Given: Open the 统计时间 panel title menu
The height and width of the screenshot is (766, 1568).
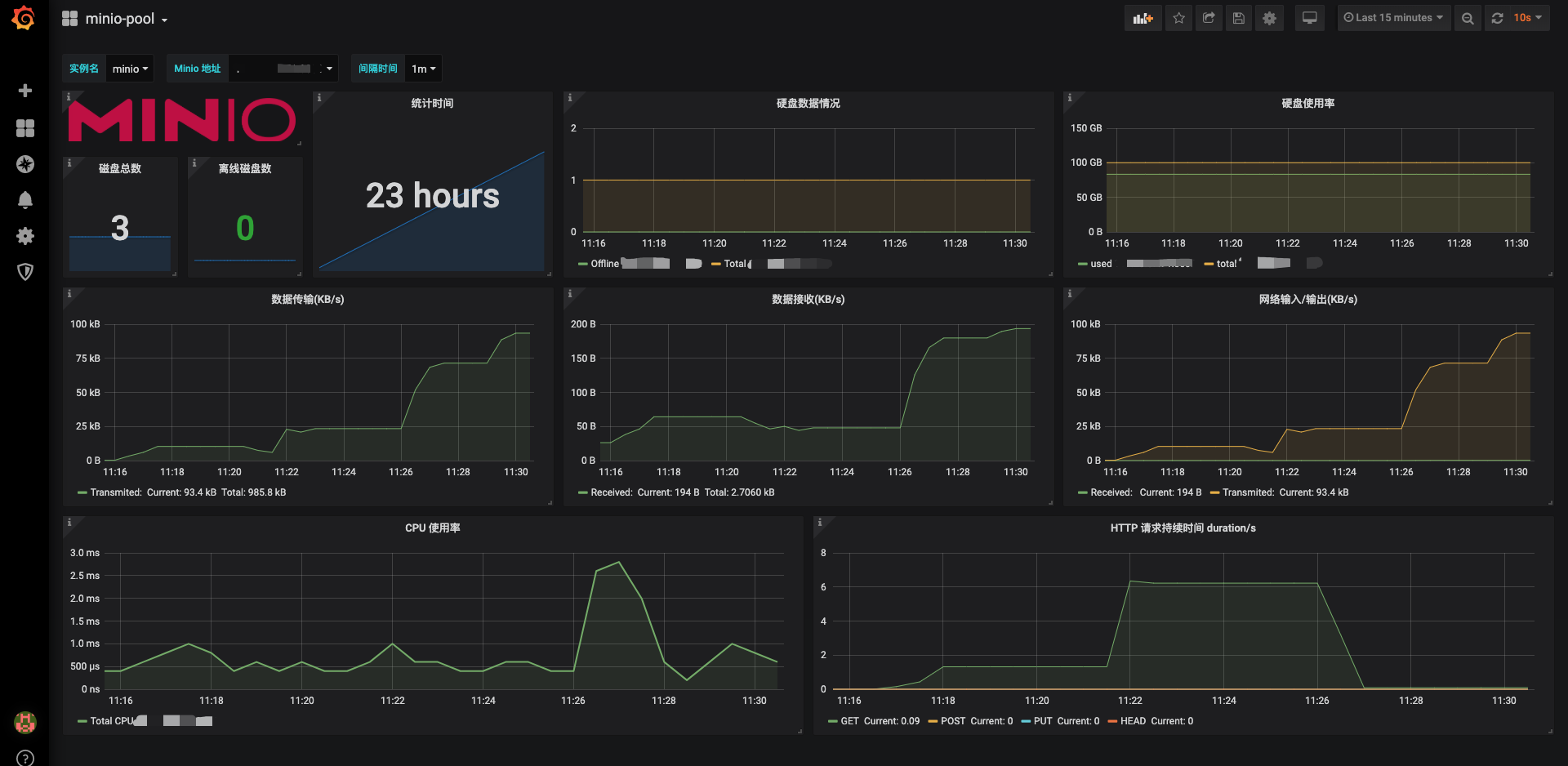Looking at the screenshot, I should (432, 103).
